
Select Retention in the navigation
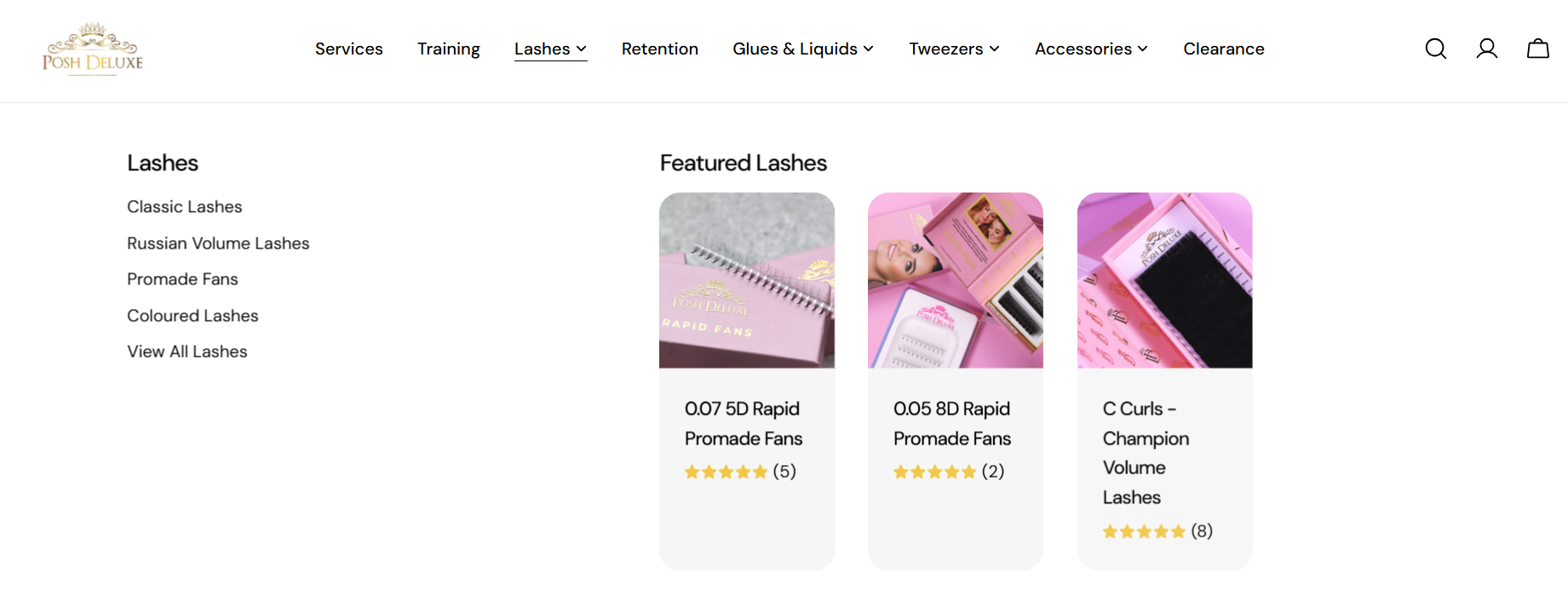pyautogui.click(x=660, y=49)
